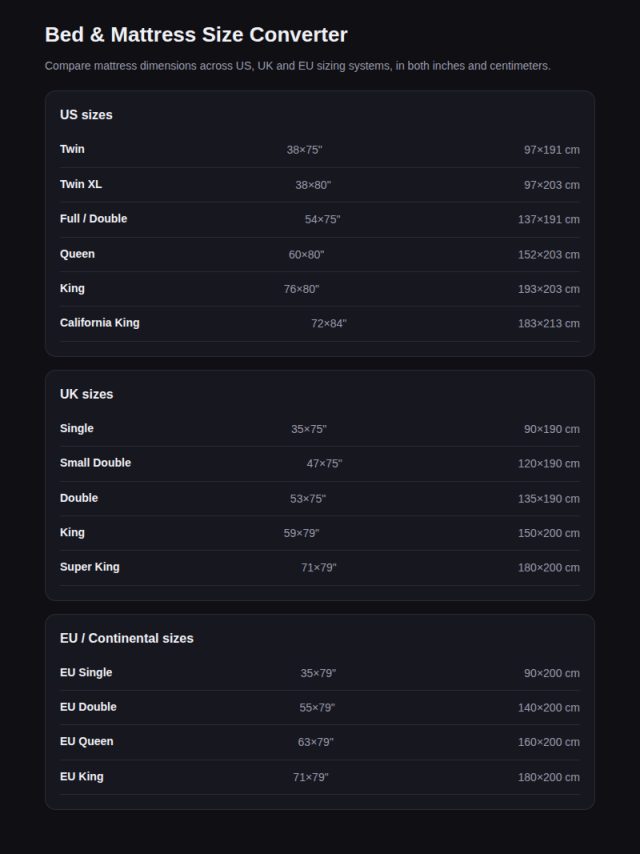This screenshot has height=854, width=640.
Task: Select the Full / Double size name
Action: (93, 218)
